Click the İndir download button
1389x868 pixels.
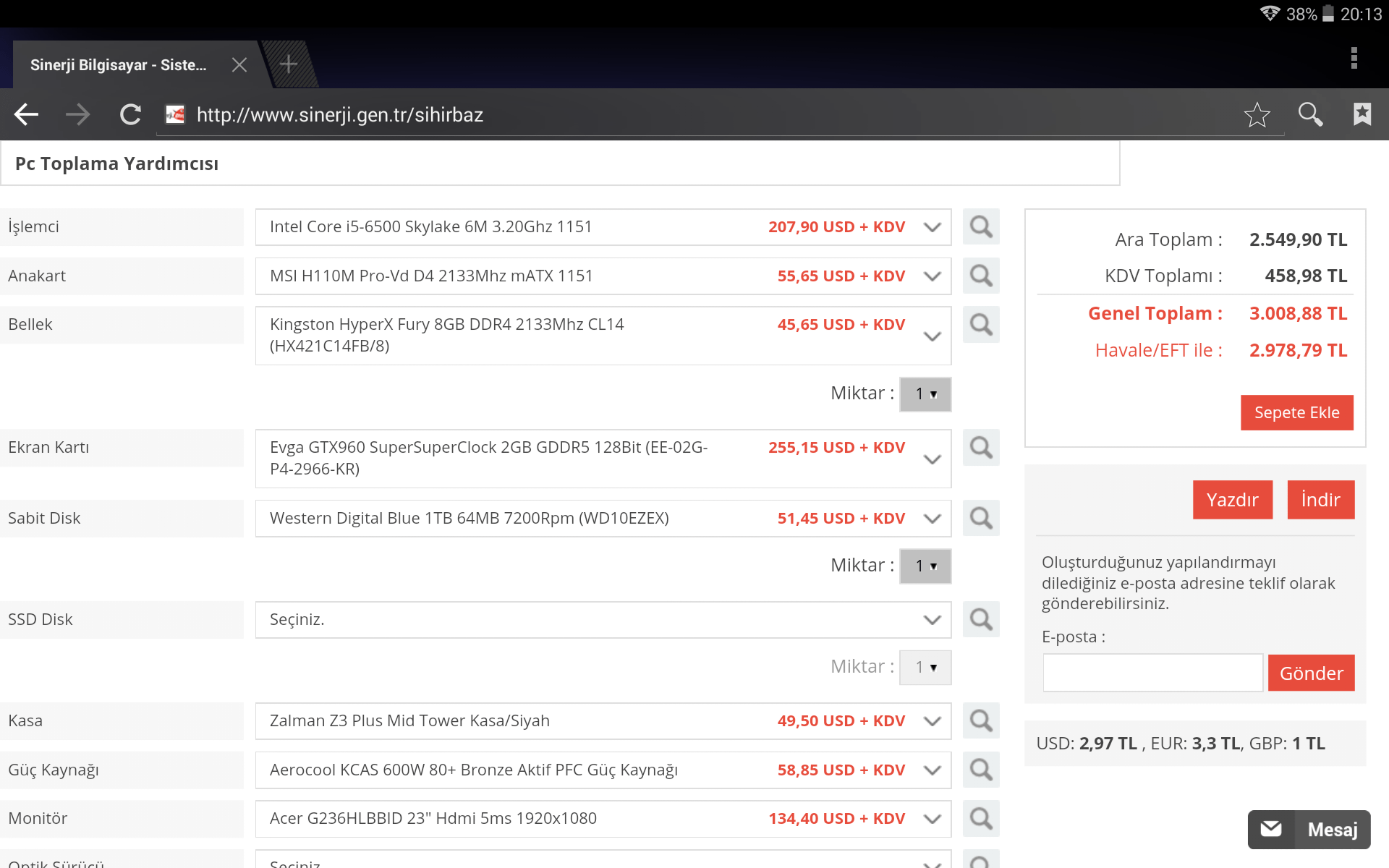pyautogui.click(x=1320, y=499)
